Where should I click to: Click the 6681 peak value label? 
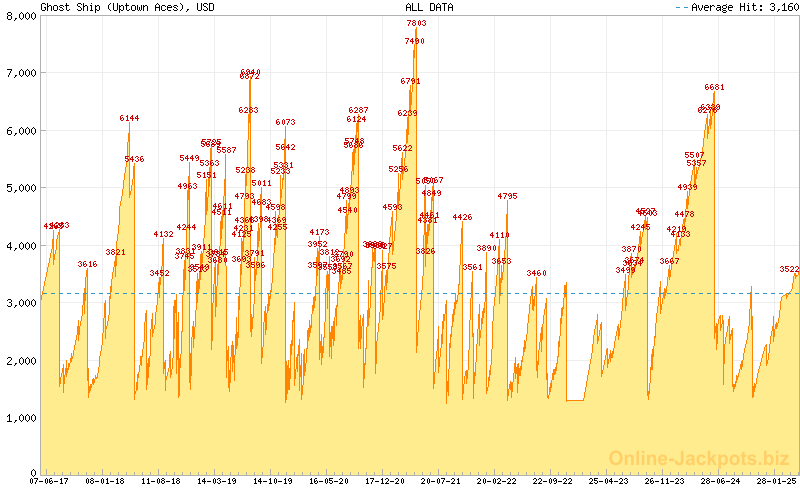tap(714, 87)
